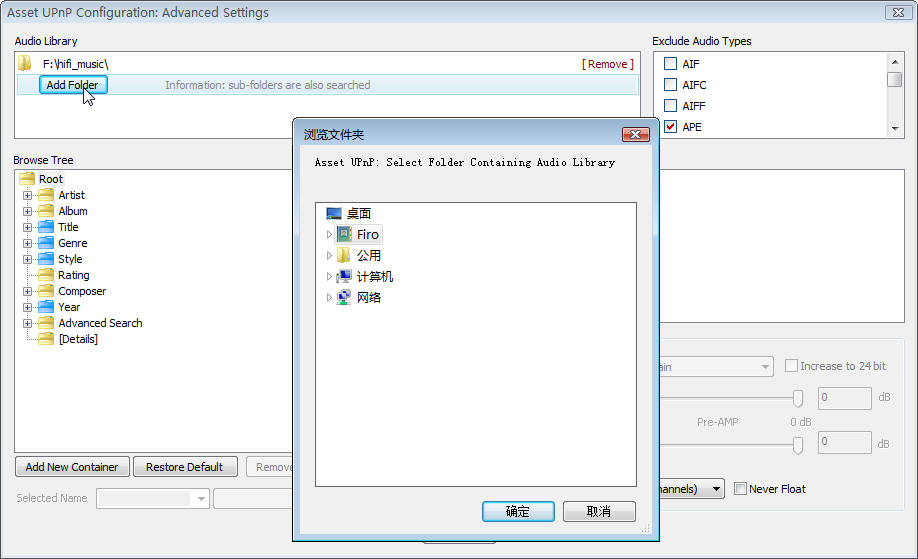Click the [Details] folder icon
The height and width of the screenshot is (559, 918).
(46, 339)
